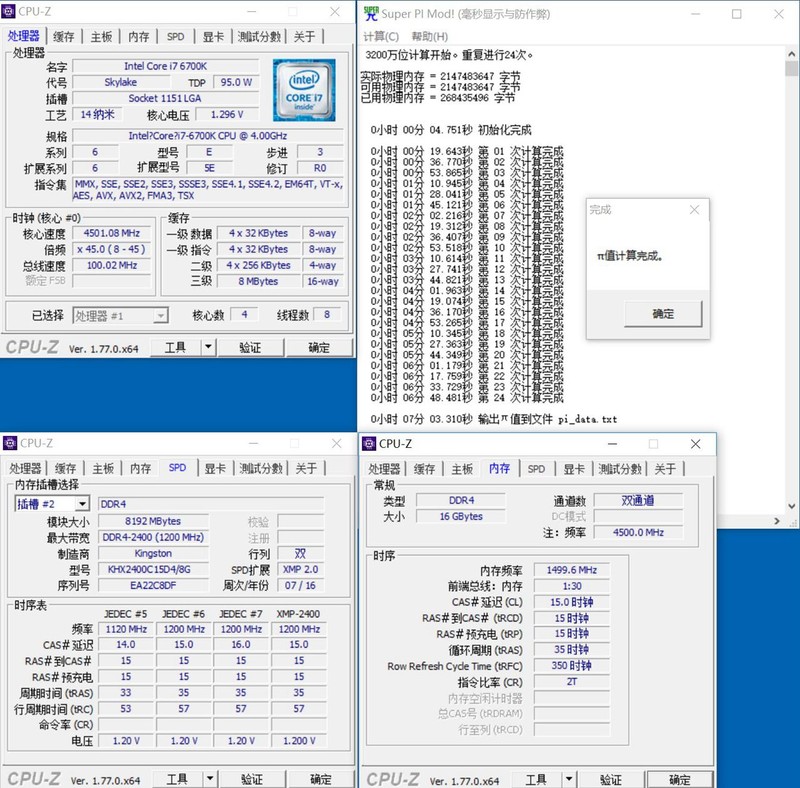The width and height of the screenshot is (800, 788).
Task: Click 确定 in the 完成 dialog
Action: click(663, 314)
